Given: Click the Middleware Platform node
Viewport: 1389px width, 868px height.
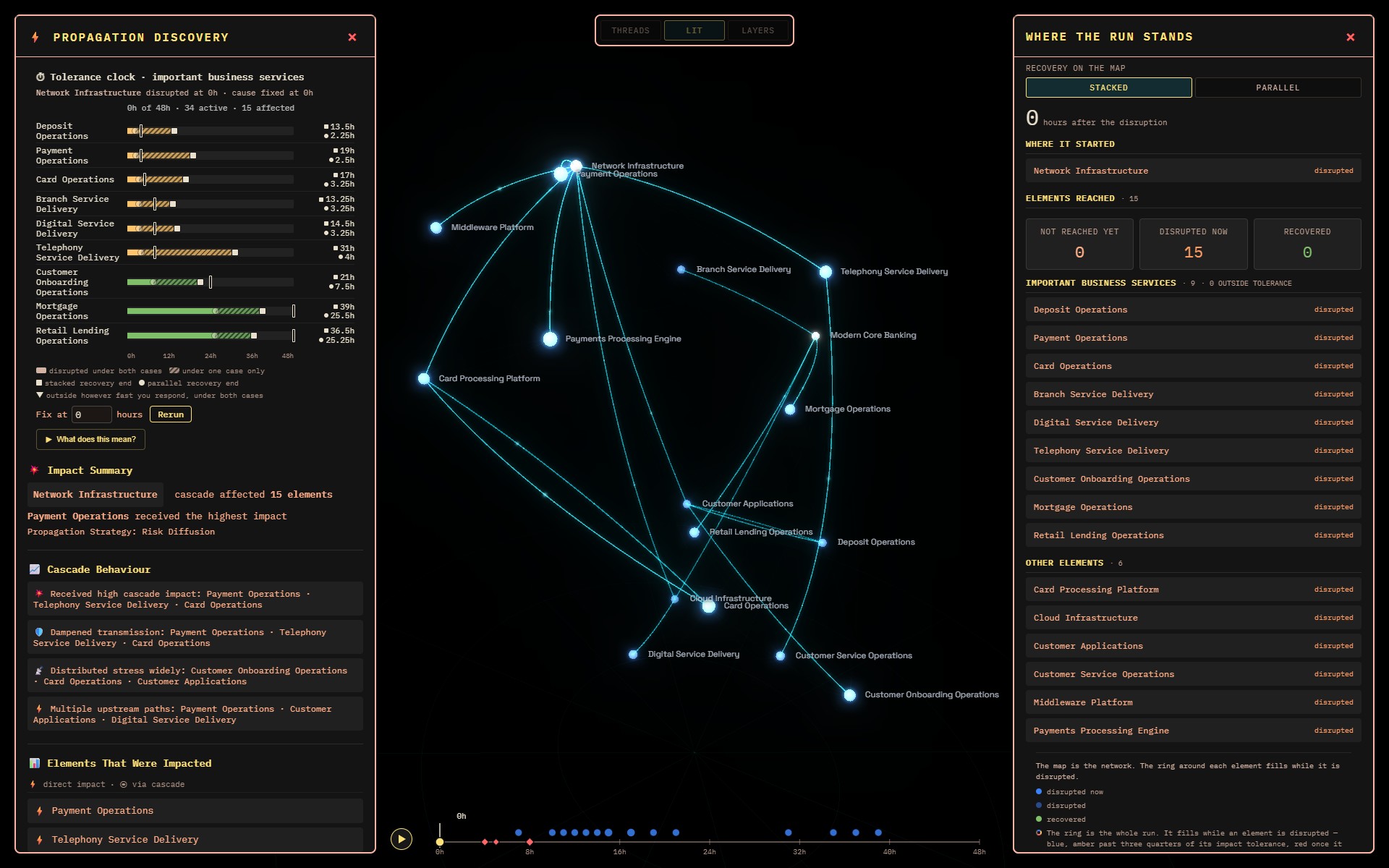Looking at the screenshot, I should [436, 228].
